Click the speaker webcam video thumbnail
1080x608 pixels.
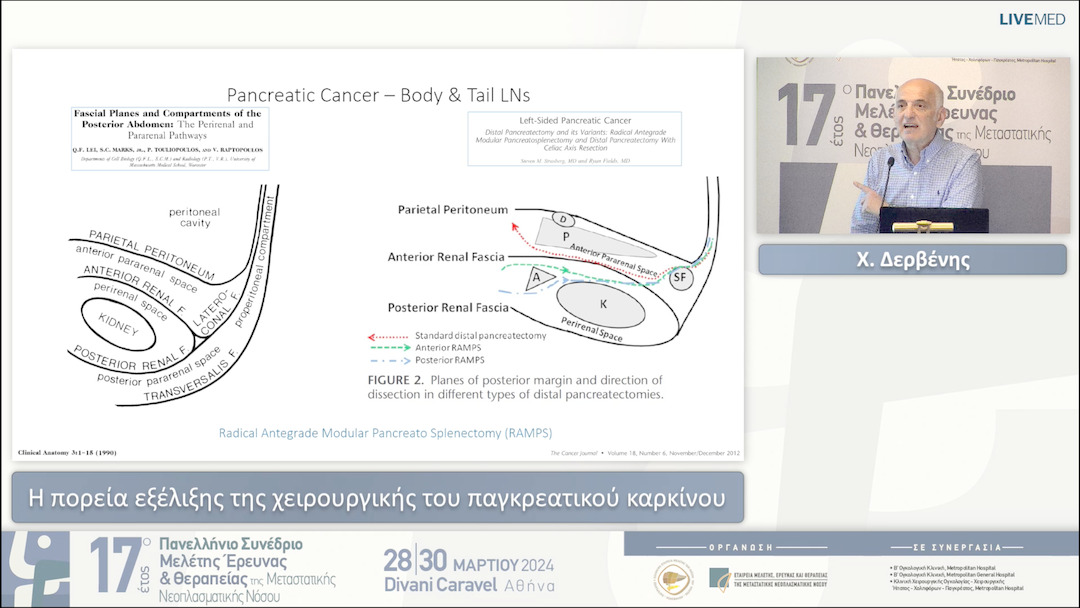(911, 145)
